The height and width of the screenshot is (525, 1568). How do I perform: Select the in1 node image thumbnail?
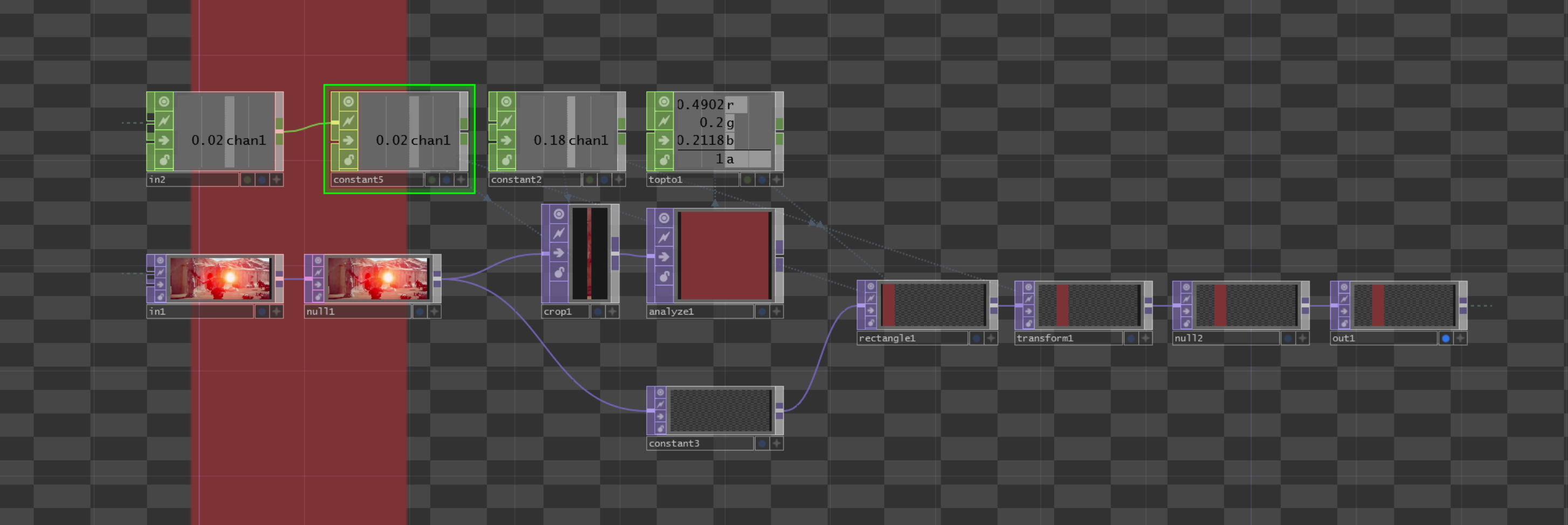[220, 278]
